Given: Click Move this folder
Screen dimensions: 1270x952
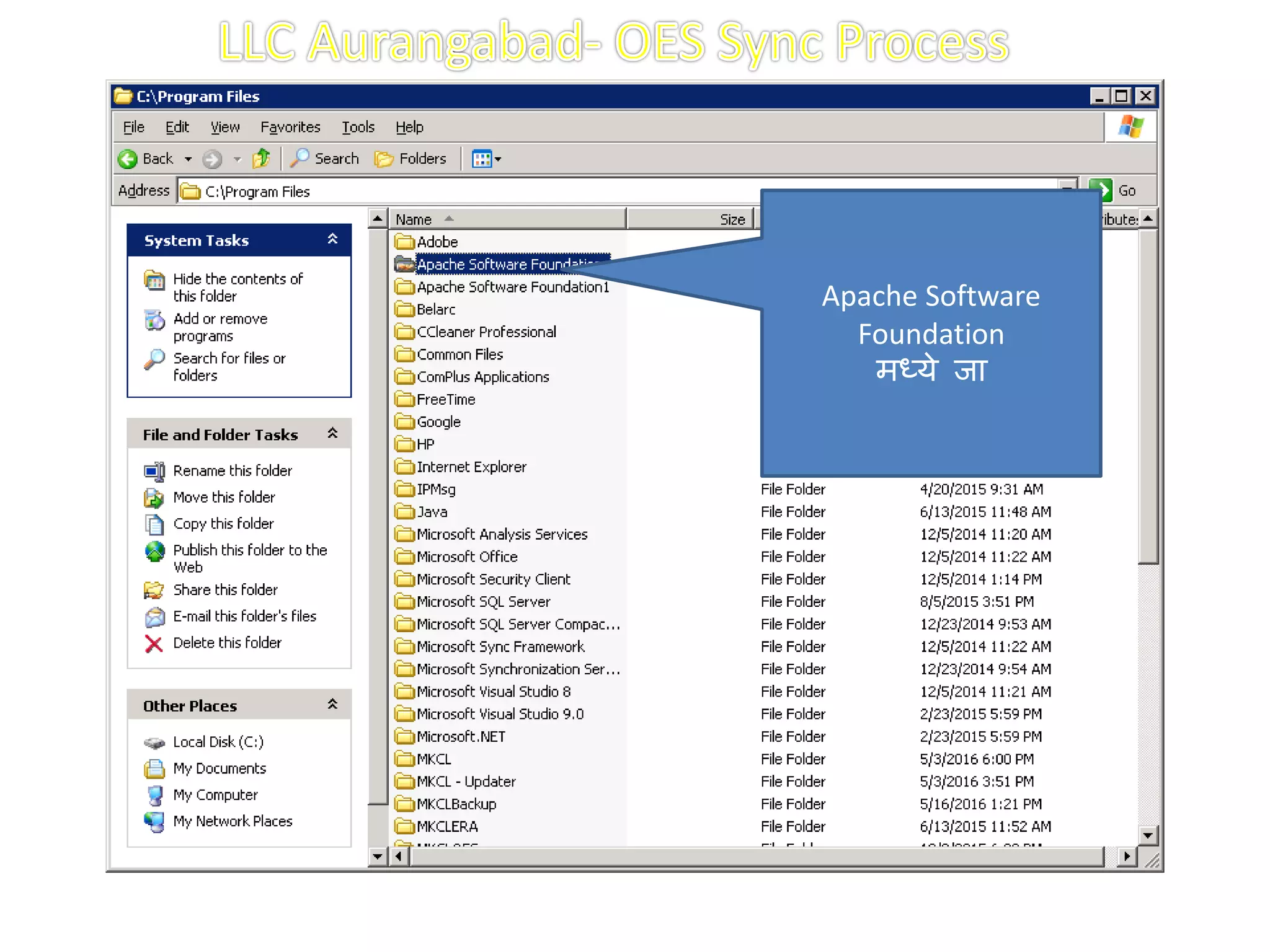Looking at the screenshot, I should [224, 498].
